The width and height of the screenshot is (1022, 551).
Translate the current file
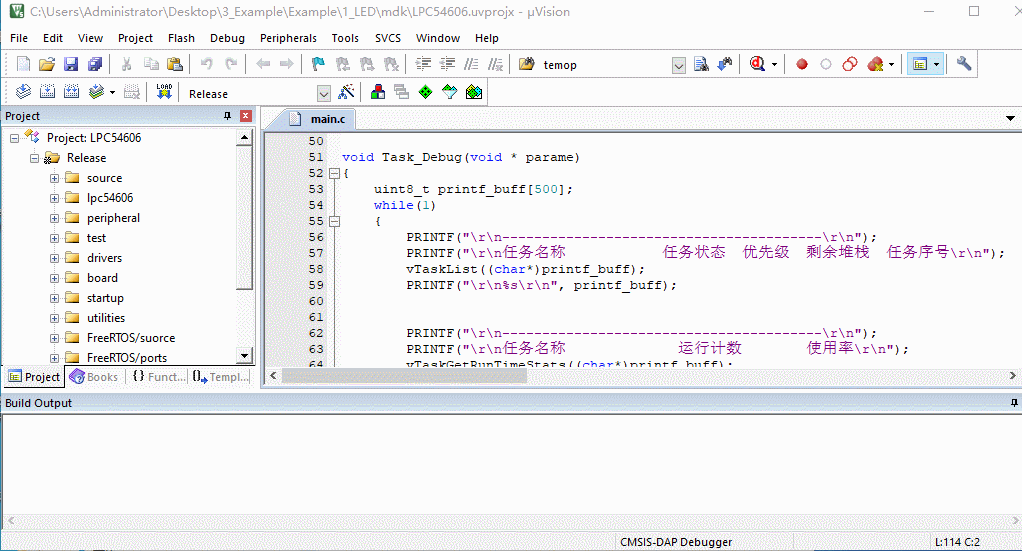tap(23, 92)
